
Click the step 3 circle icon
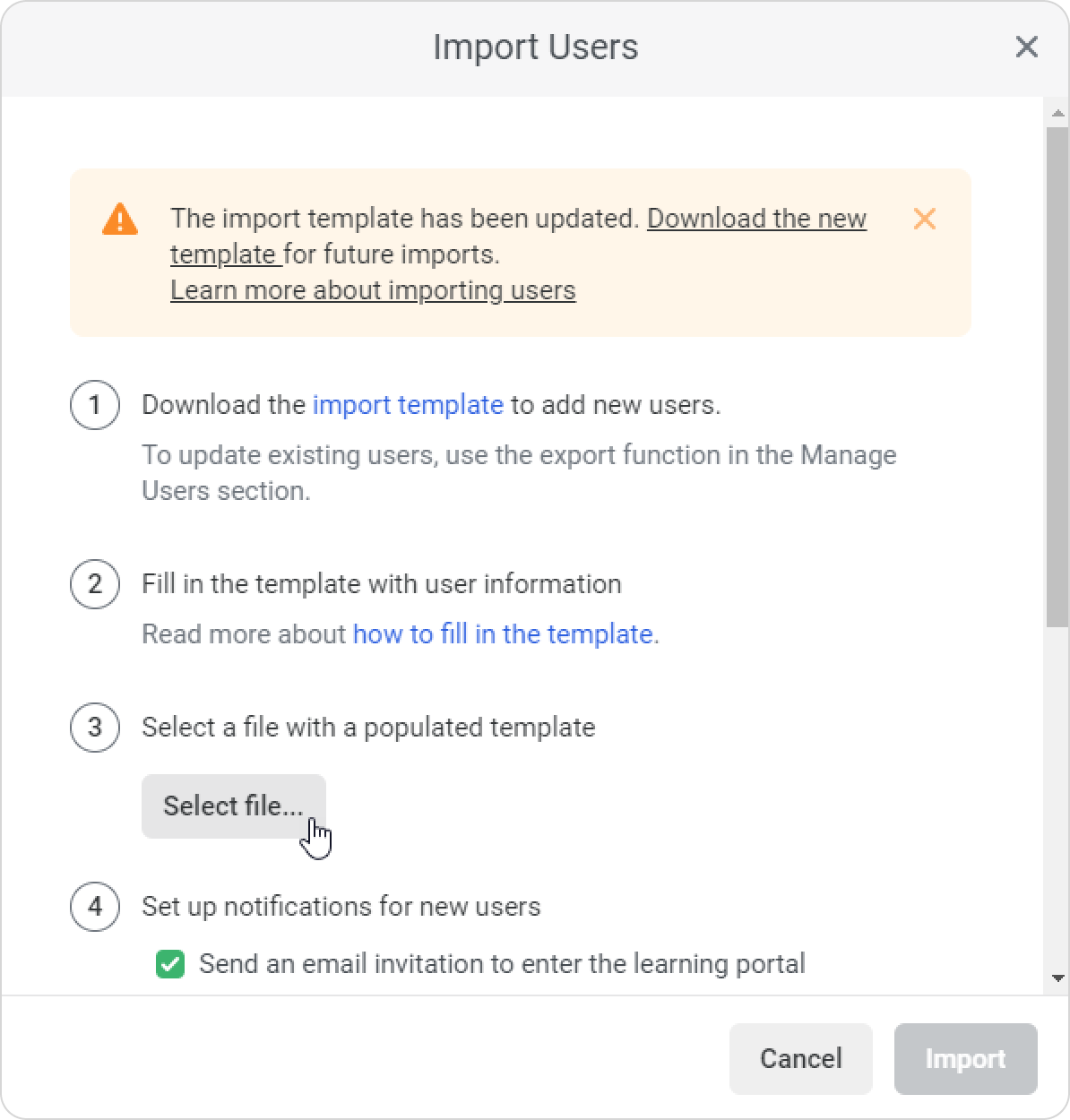point(95,728)
